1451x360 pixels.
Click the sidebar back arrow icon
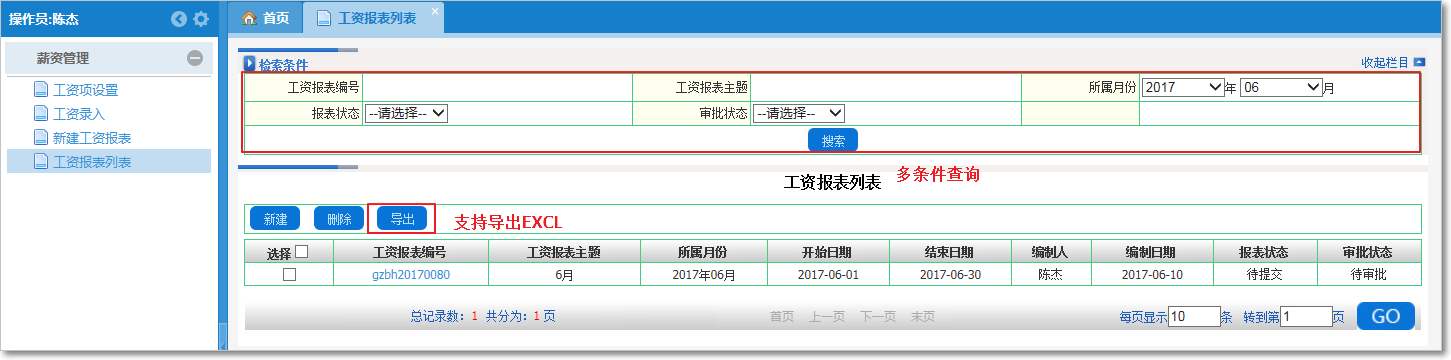tap(179, 19)
